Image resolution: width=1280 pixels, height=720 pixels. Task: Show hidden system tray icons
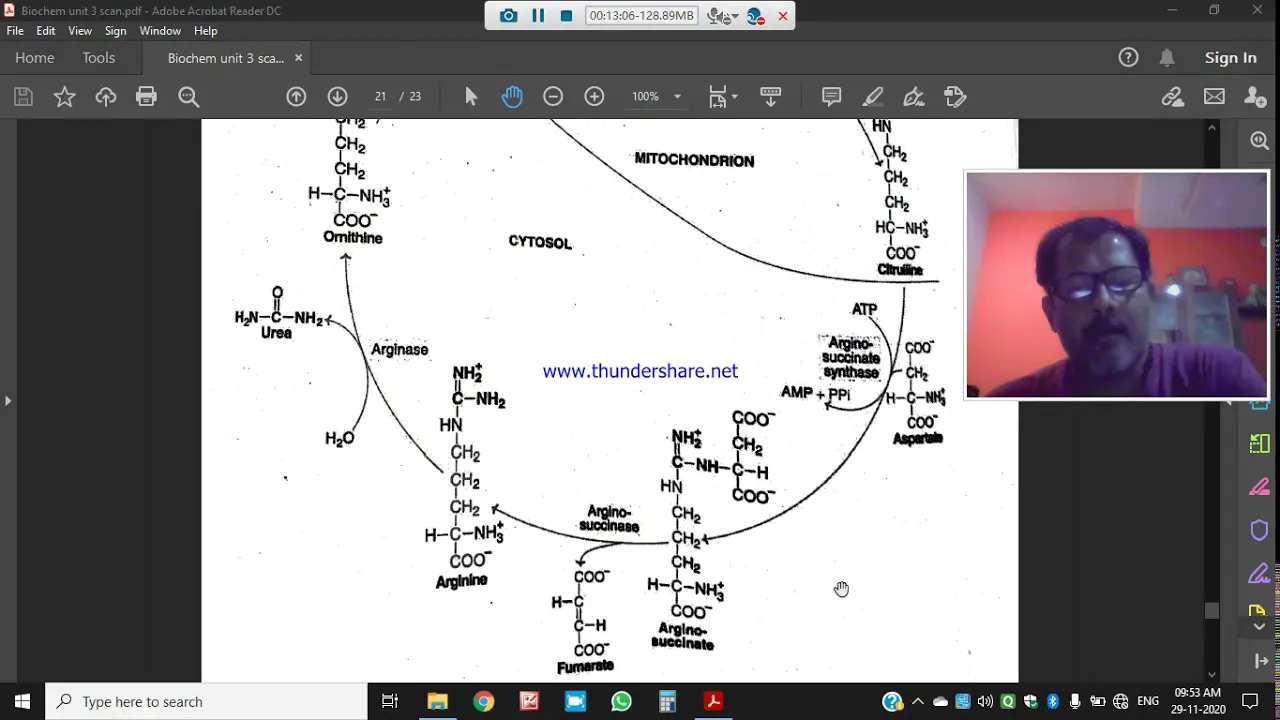click(918, 702)
